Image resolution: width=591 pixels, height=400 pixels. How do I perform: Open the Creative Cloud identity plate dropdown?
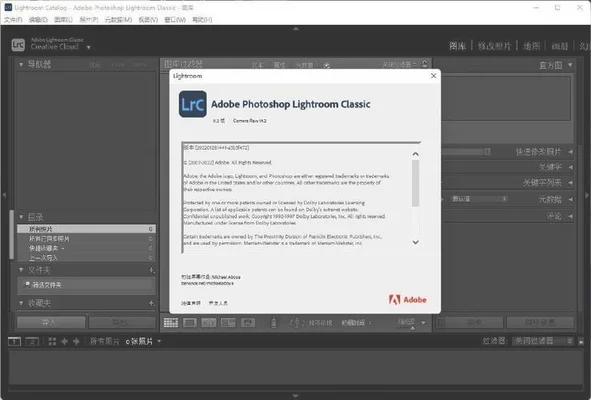89,48
